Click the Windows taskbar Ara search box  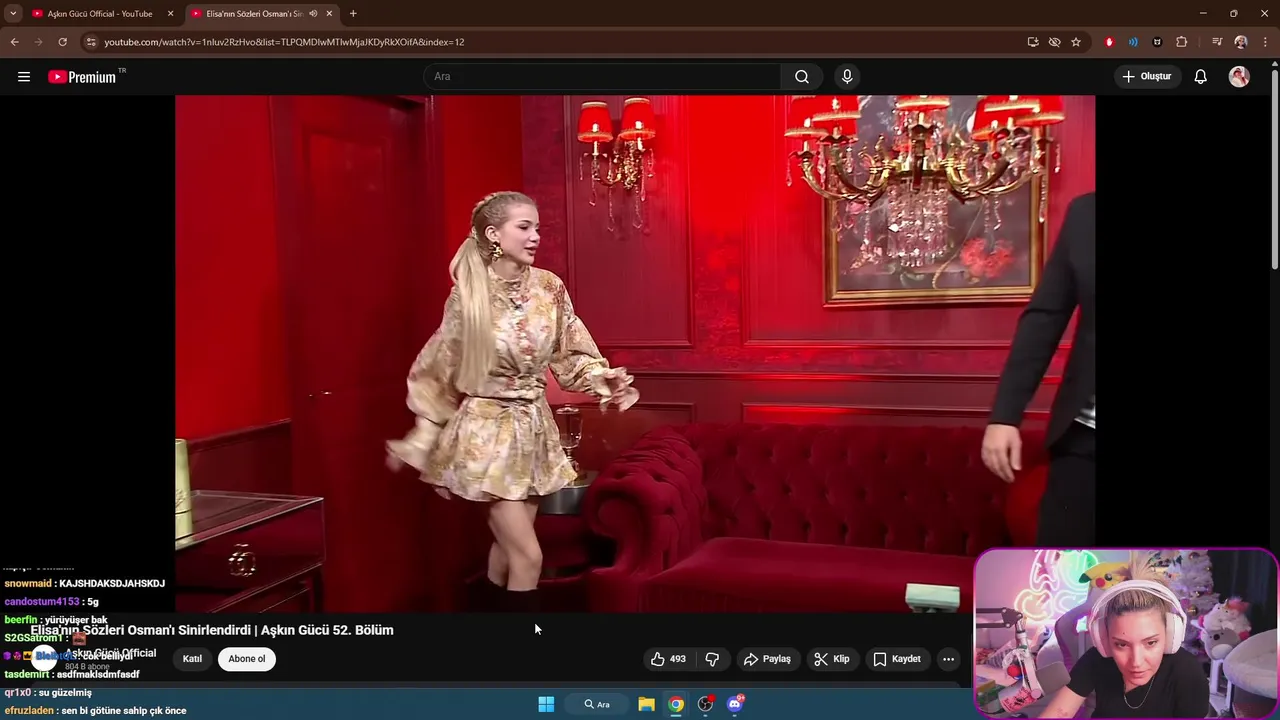pos(597,704)
